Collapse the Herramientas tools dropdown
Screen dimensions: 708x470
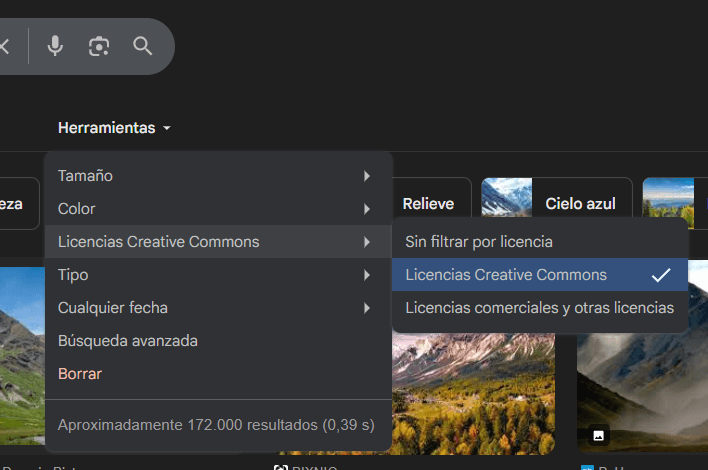point(114,128)
